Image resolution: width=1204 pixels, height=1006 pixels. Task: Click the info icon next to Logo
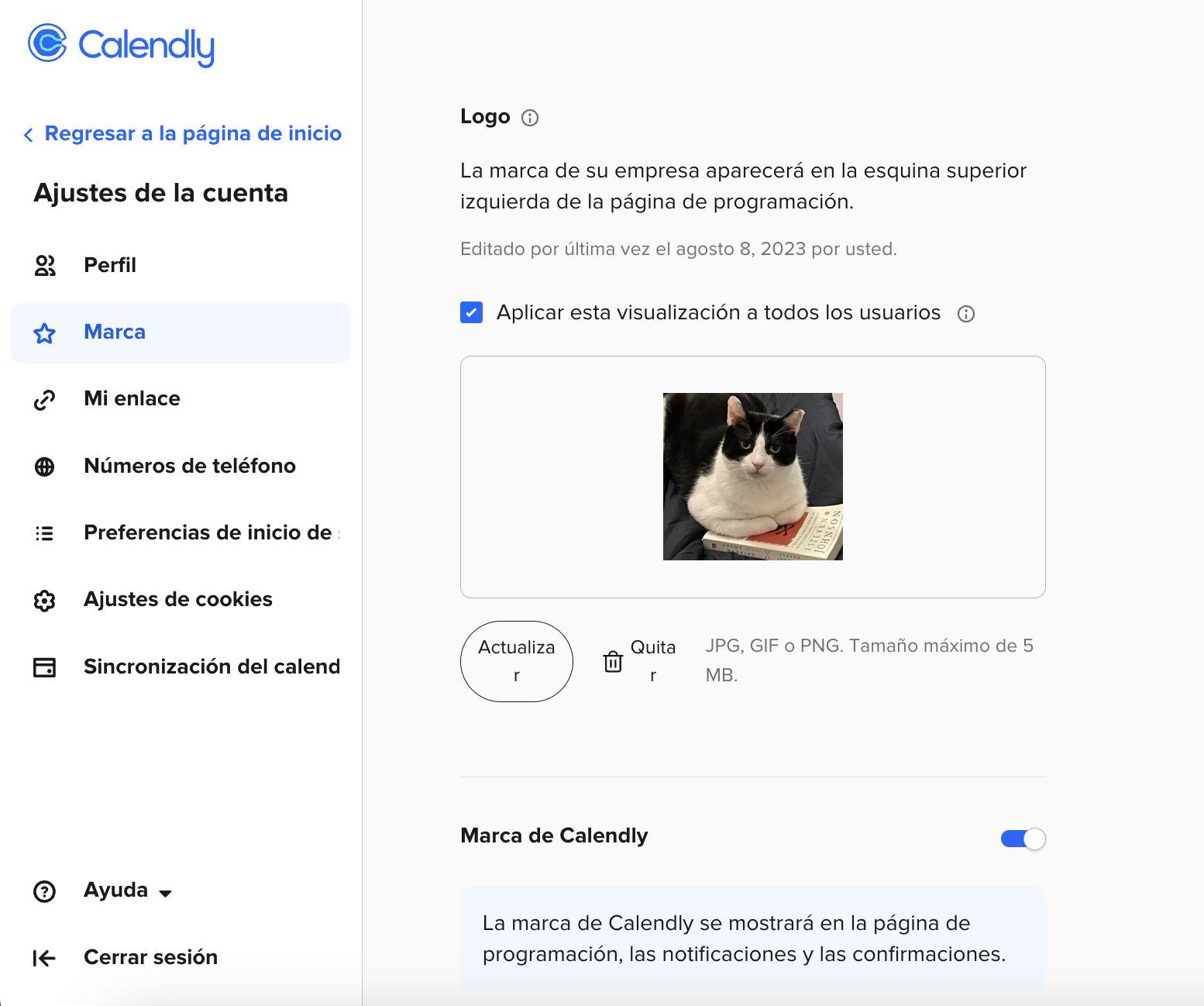(x=530, y=118)
